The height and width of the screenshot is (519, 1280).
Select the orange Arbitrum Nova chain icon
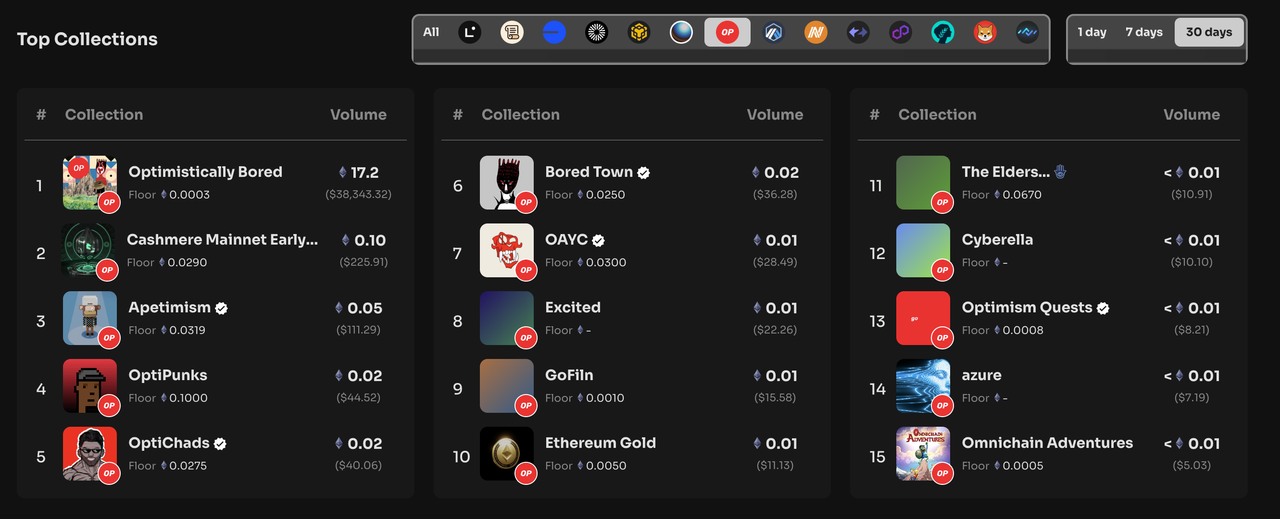816,33
